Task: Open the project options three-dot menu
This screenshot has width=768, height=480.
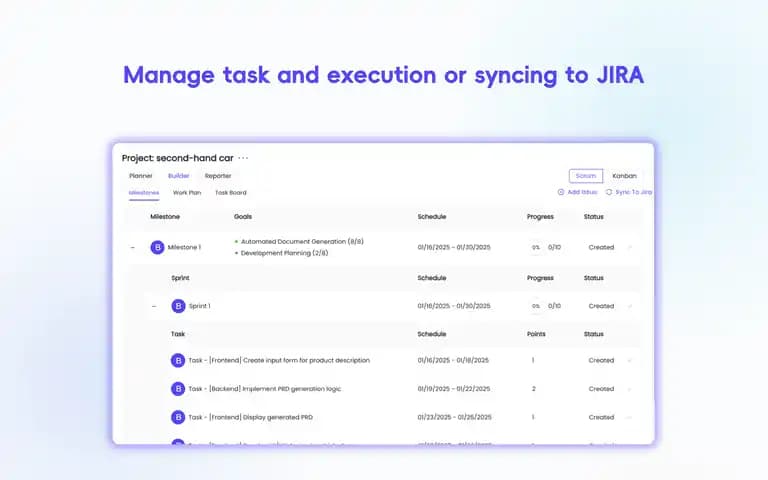Action: (x=243, y=158)
